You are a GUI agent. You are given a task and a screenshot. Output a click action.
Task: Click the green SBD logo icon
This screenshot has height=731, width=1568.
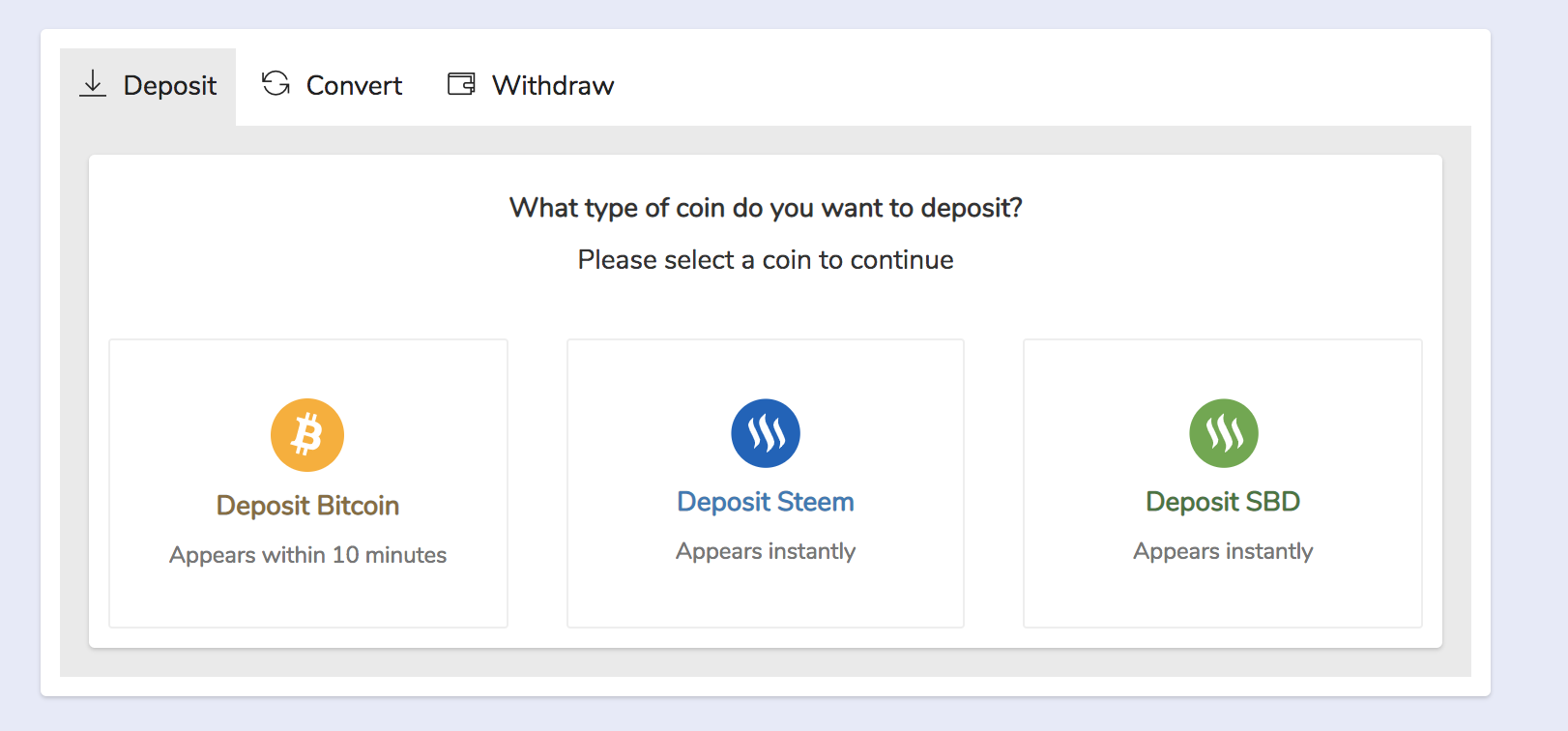pos(1224,433)
